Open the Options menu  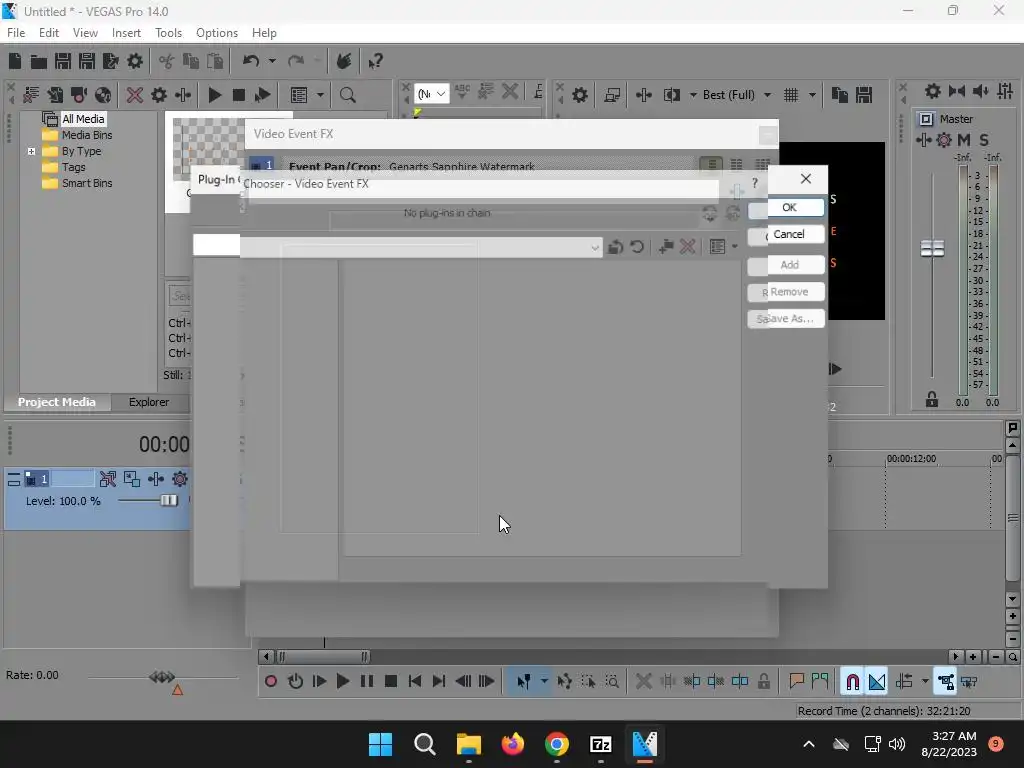(217, 33)
